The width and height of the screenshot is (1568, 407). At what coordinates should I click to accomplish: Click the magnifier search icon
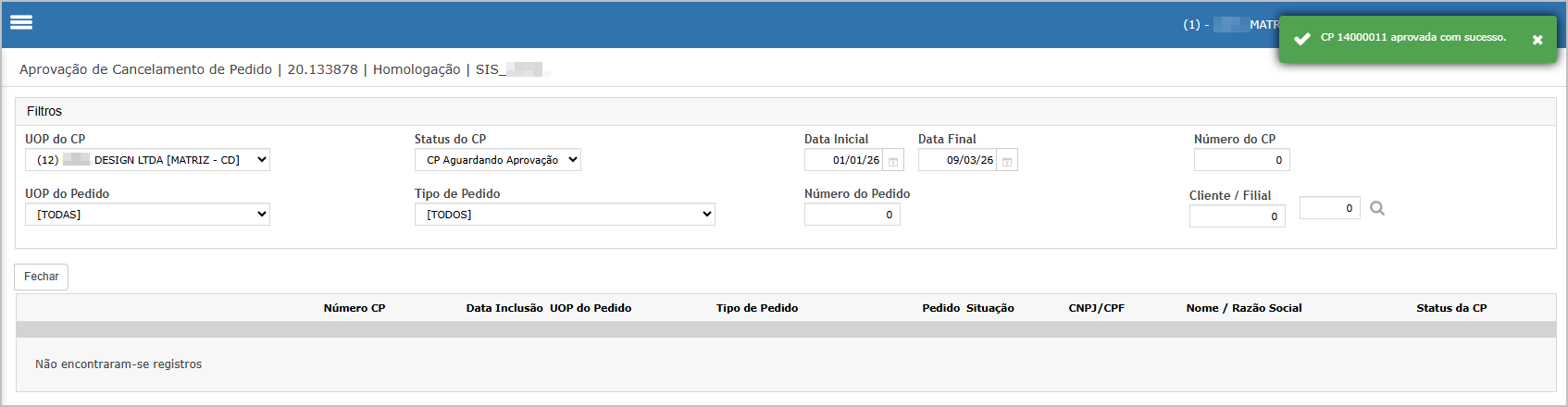pos(1377,208)
